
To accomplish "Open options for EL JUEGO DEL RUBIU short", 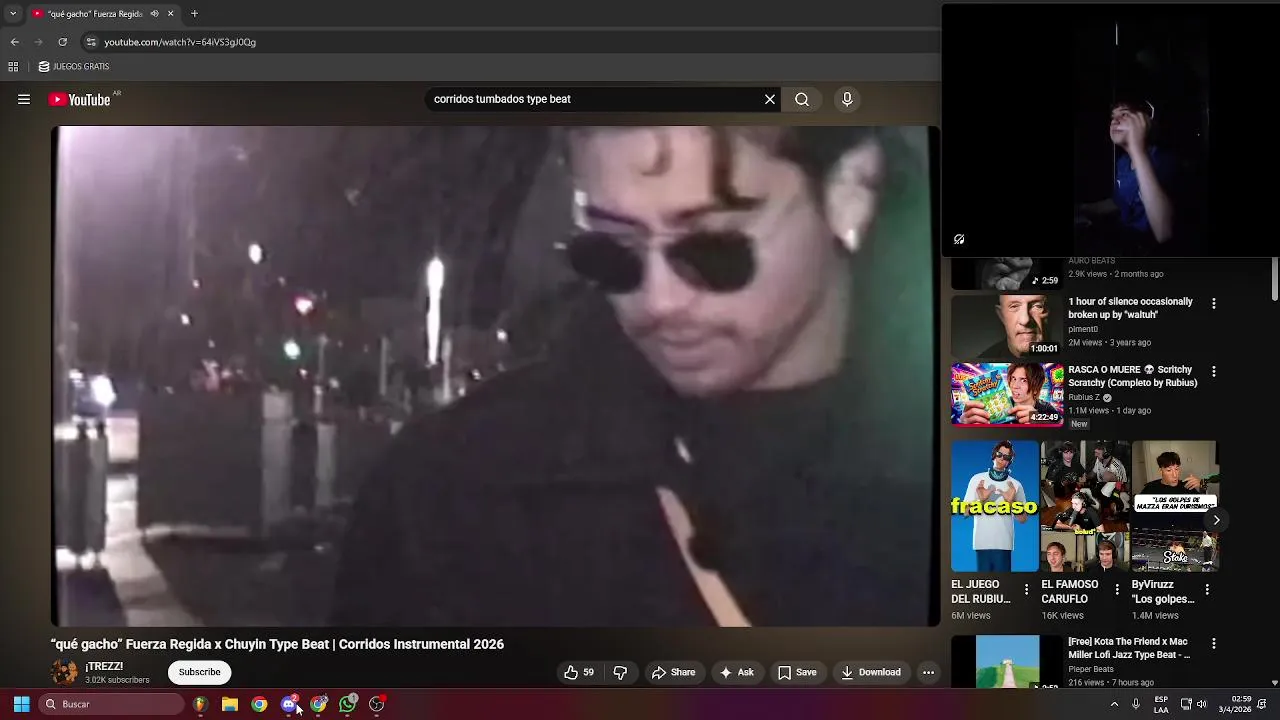I will pyautogui.click(x=1026, y=590).
